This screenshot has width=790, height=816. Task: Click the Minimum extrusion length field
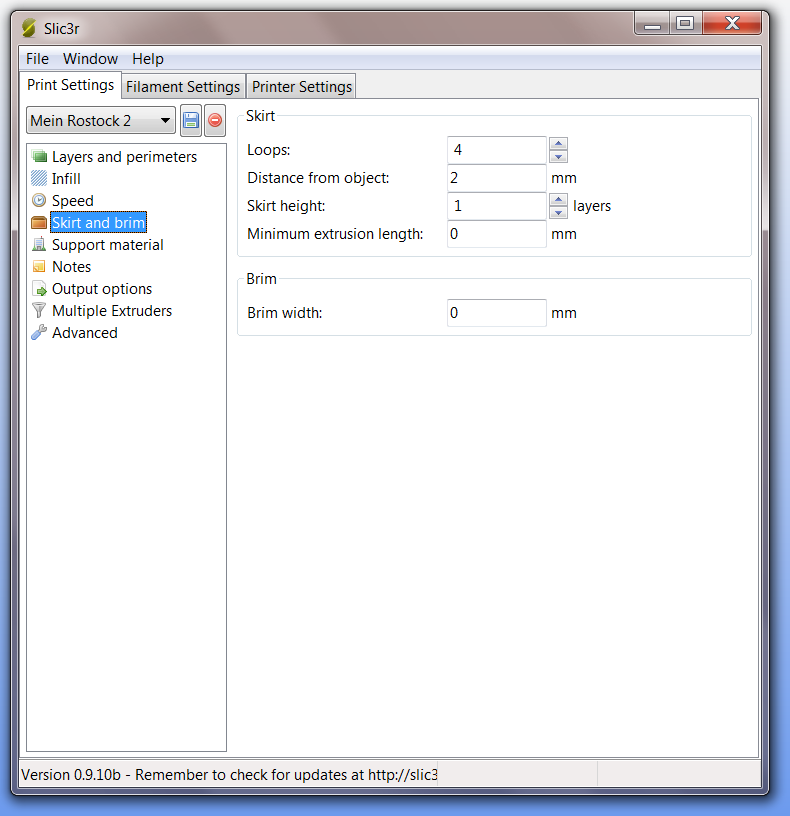[x=496, y=234]
